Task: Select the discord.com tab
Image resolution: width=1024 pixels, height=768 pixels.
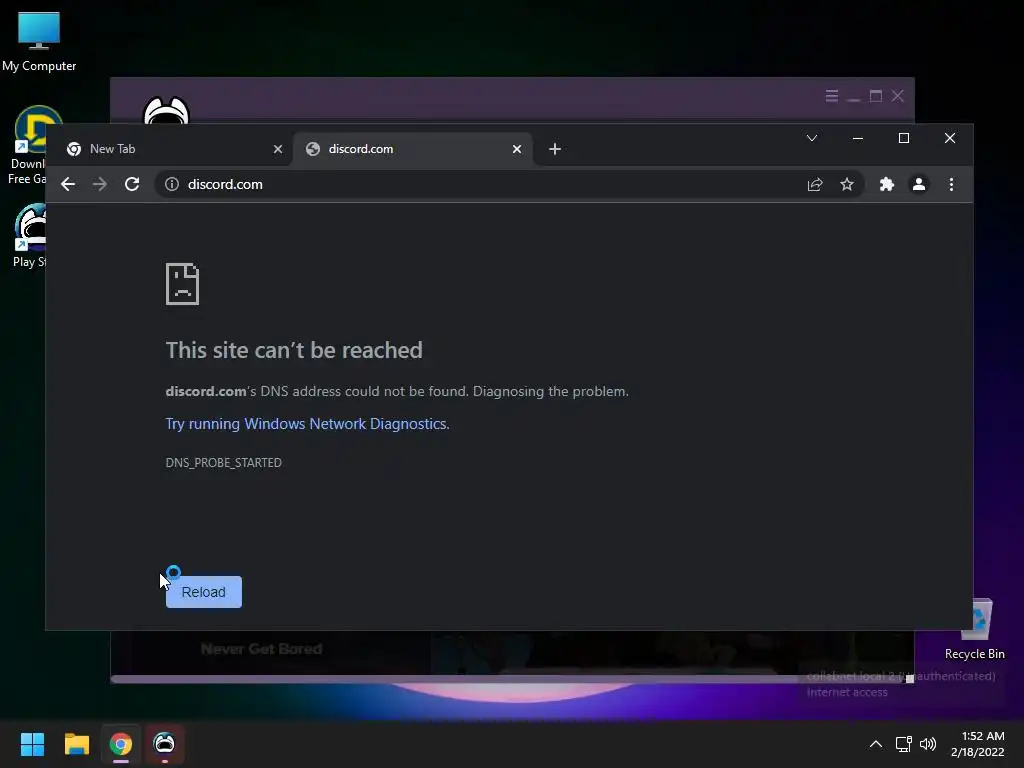Action: [x=413, y=149]
